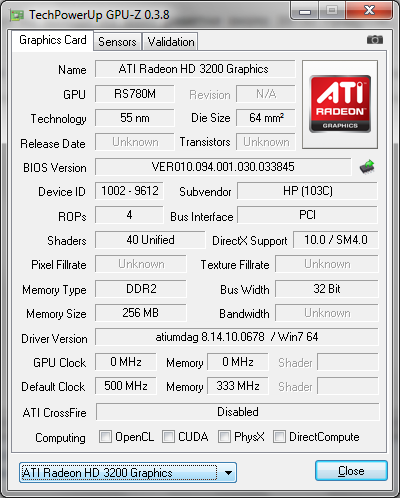Click the BIOS save chip icon
The image size is (400, 498).
367,167
